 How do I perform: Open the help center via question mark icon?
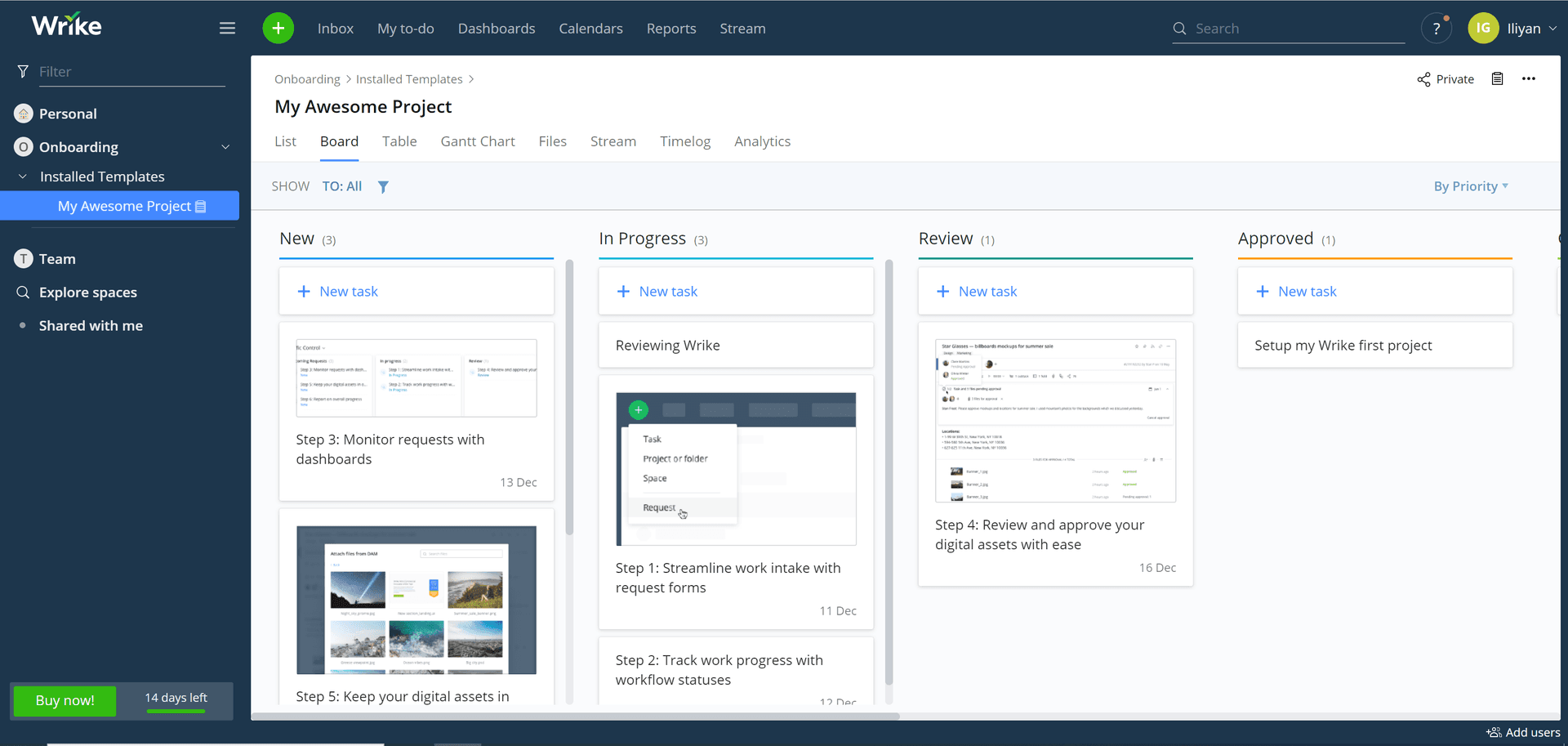(x=1436, y=28)
